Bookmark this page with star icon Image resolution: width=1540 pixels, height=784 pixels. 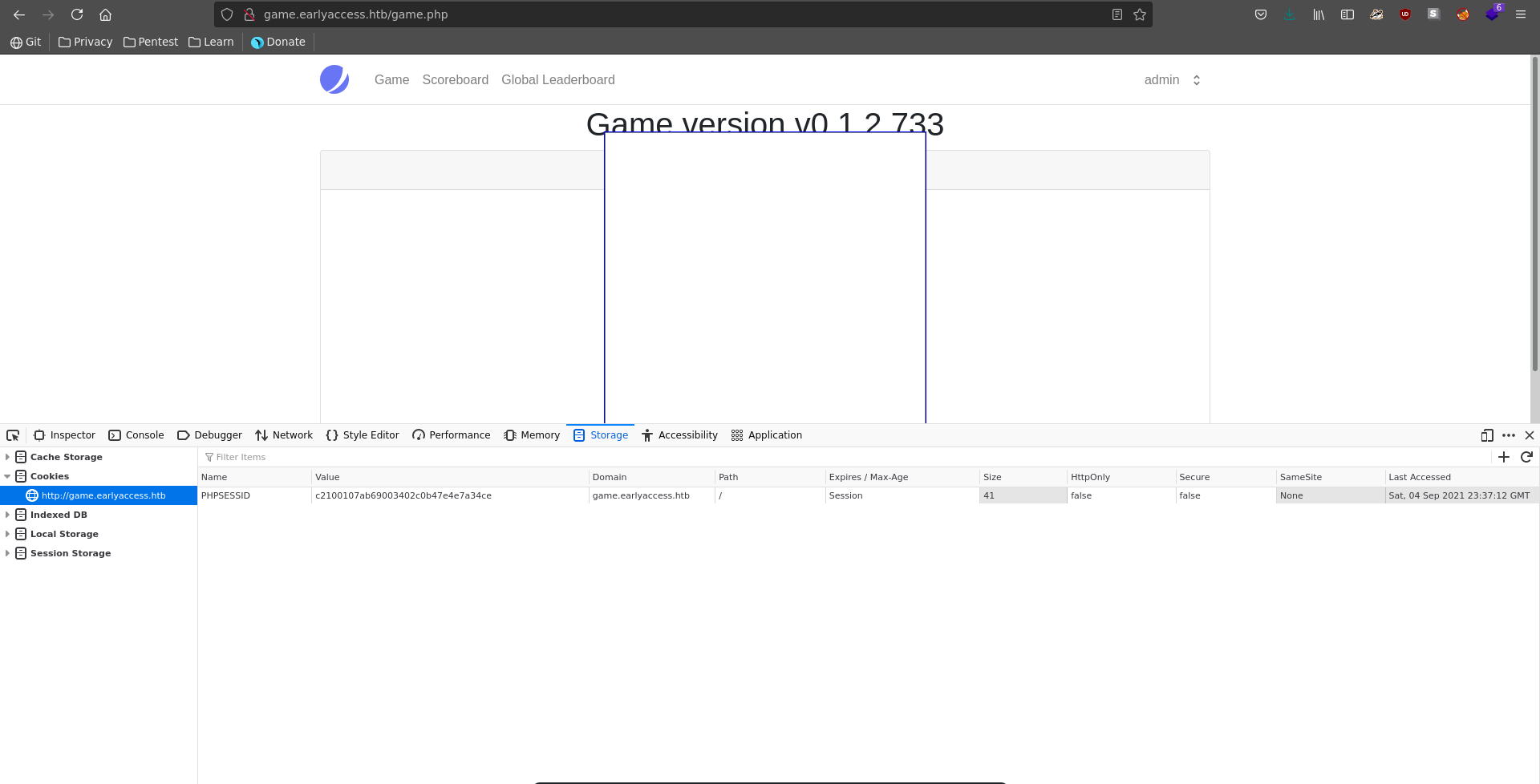1140,14
